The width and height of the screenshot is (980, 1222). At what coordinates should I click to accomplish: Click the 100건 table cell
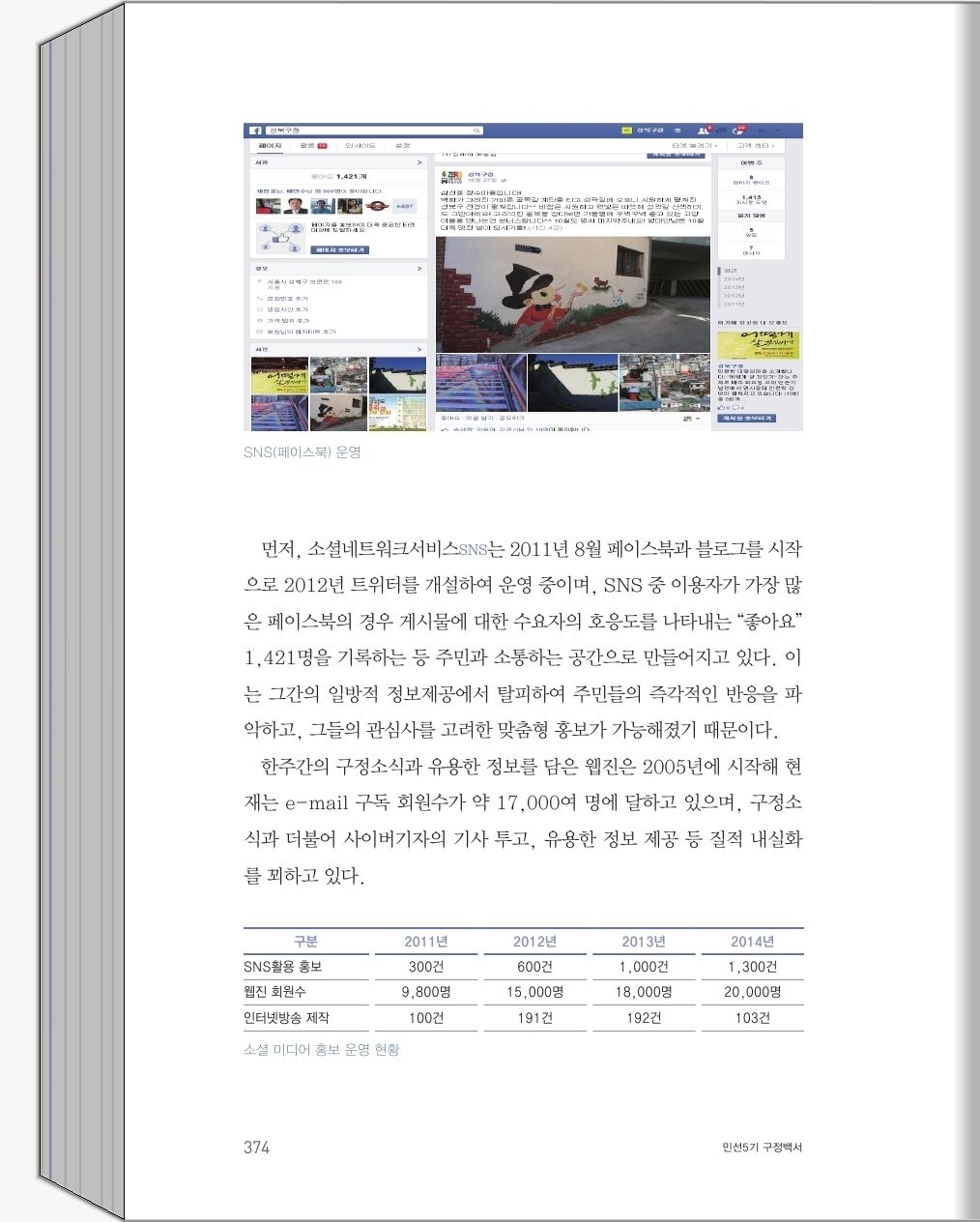[x=425, y=1017]
